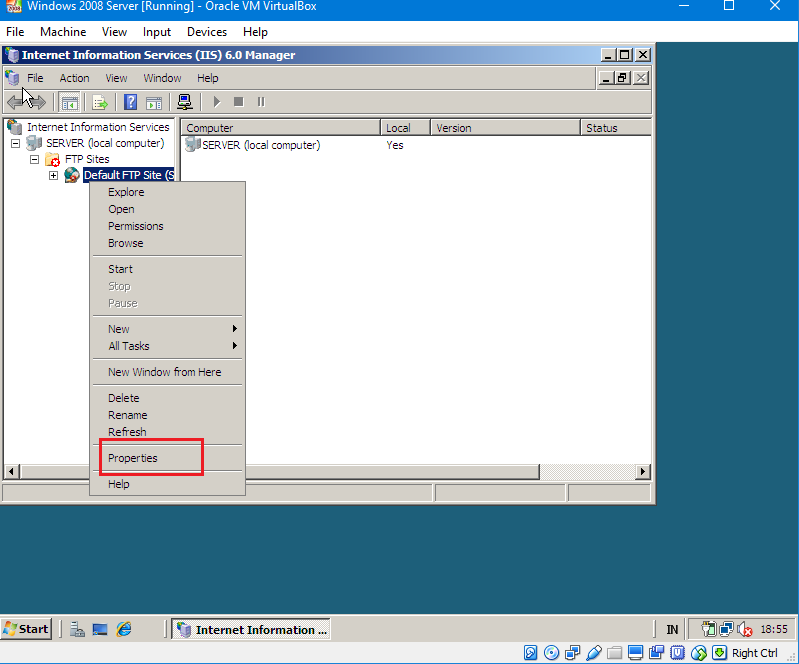
Task: Select the Internet Information Services root node
Action: click(x=98, y=127)
